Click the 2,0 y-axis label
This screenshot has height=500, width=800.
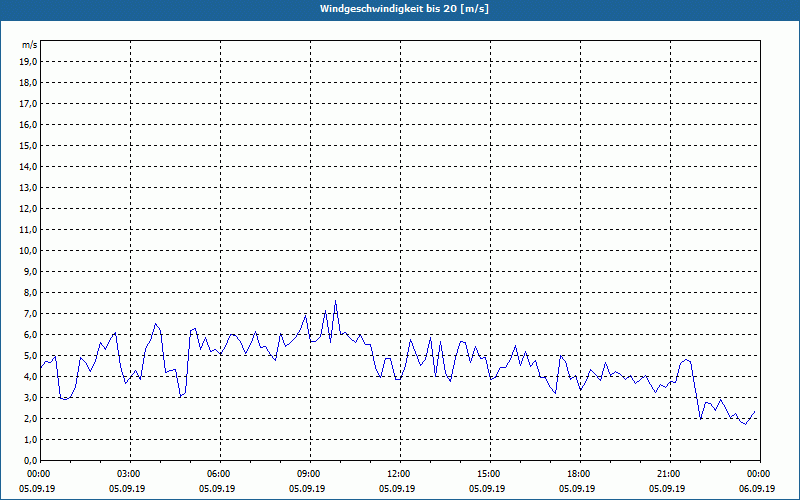pos(30,418)
